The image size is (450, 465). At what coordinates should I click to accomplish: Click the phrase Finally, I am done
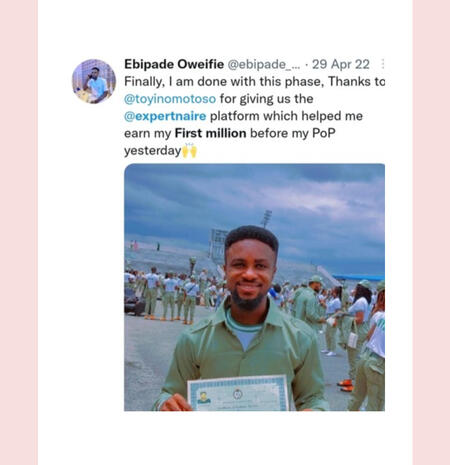click(176, 82)
